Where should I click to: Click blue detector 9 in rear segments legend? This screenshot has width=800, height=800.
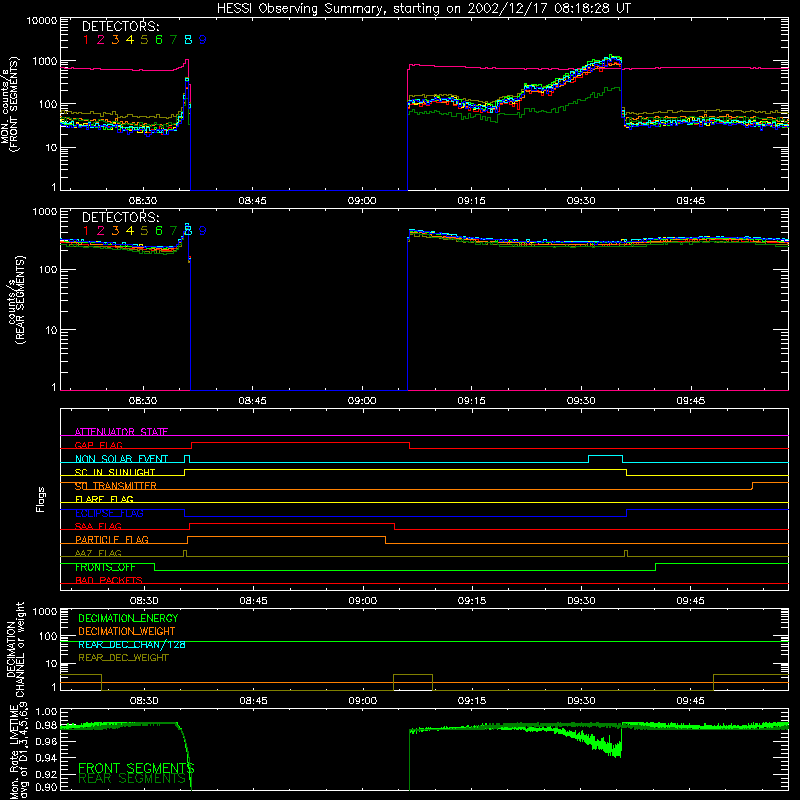(x=203, y=231)
